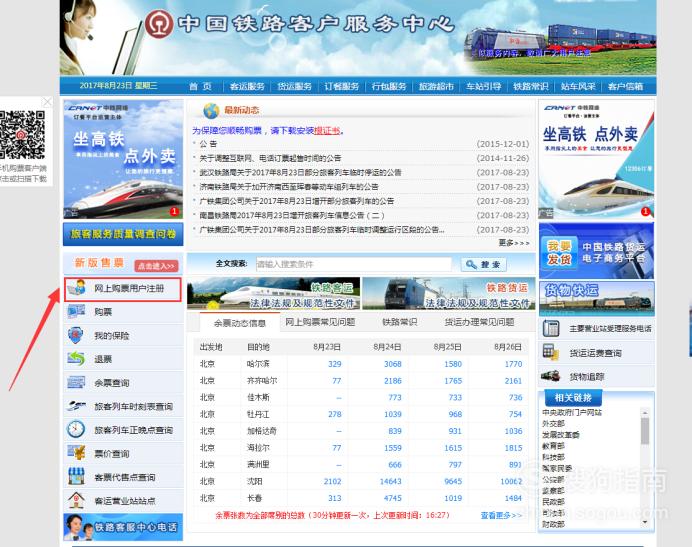Click the ticket purchase icon beside 购票
This screenshot has width=692, height=547.
(76, 312)
